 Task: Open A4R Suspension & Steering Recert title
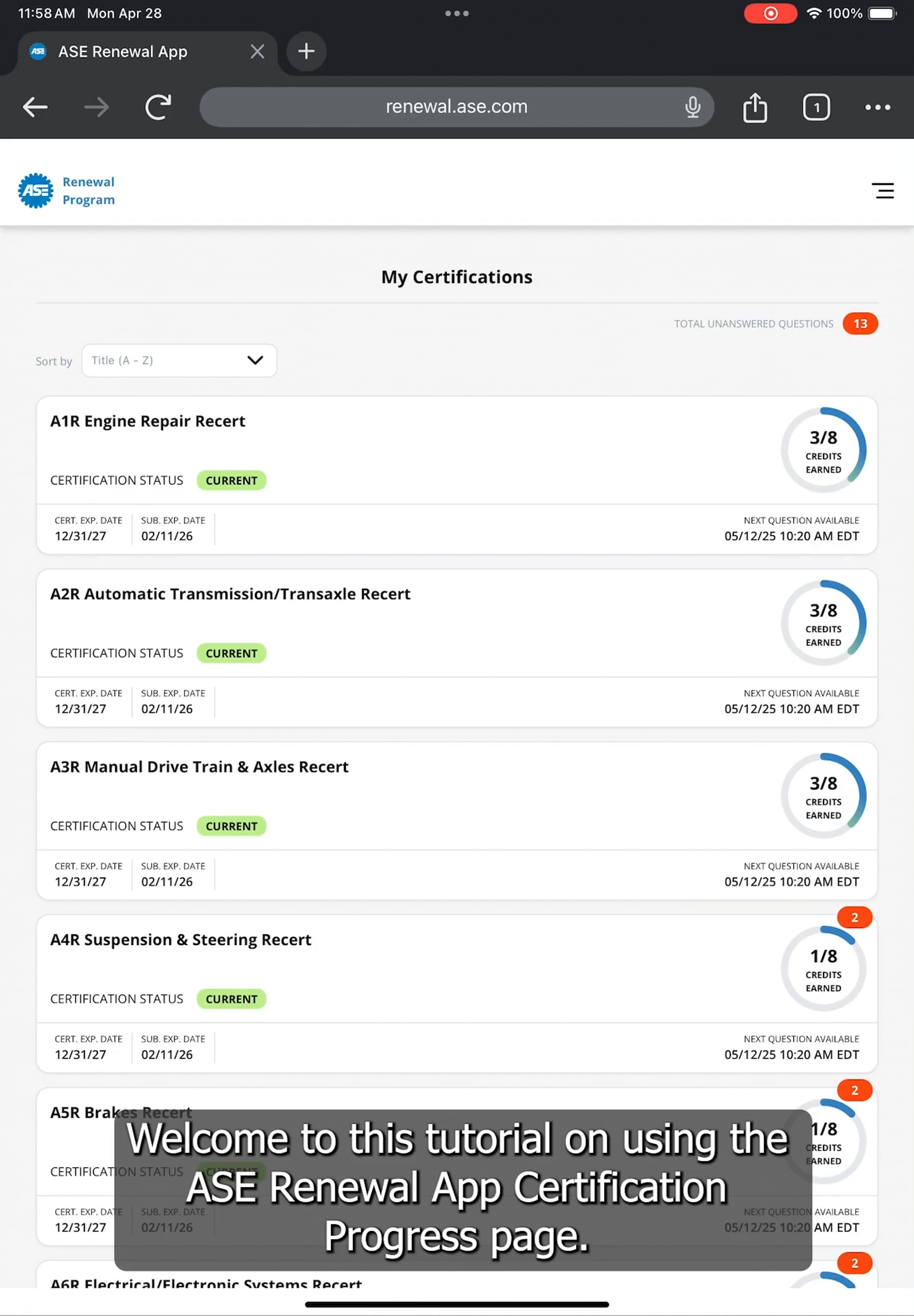[x=181, y=940]
